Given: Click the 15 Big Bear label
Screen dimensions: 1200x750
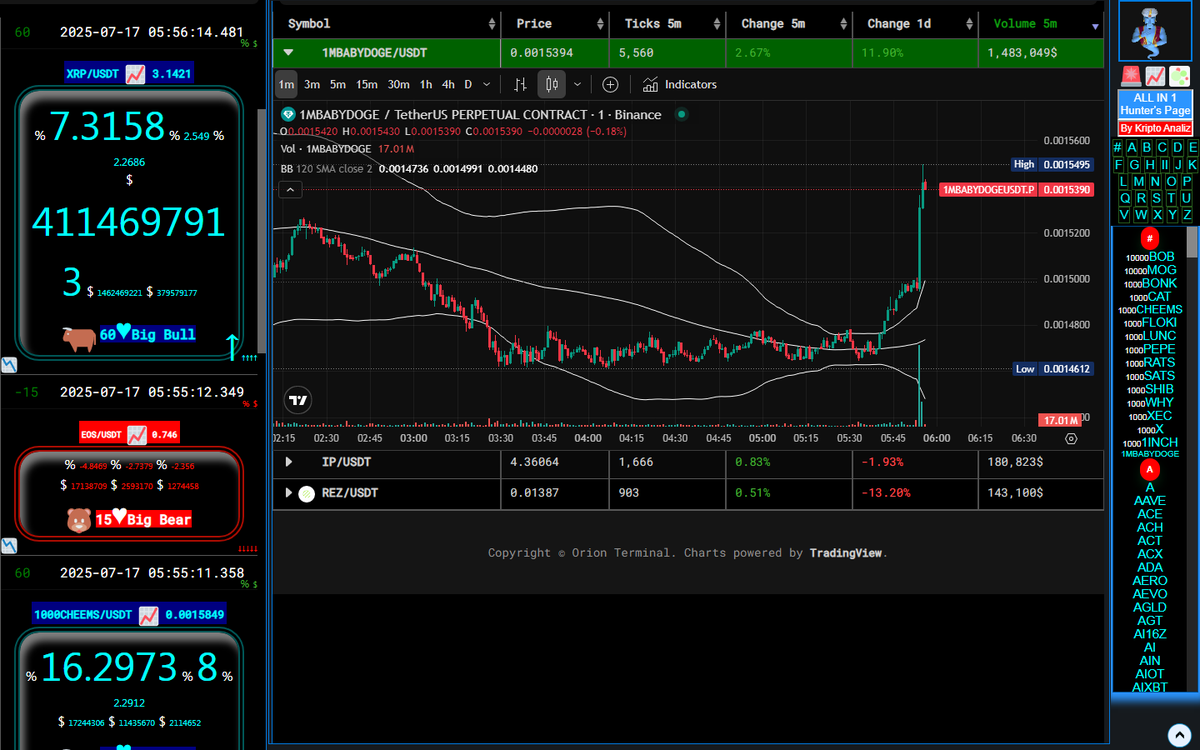Looking at the screenshot, I should [x=143, y=519].
